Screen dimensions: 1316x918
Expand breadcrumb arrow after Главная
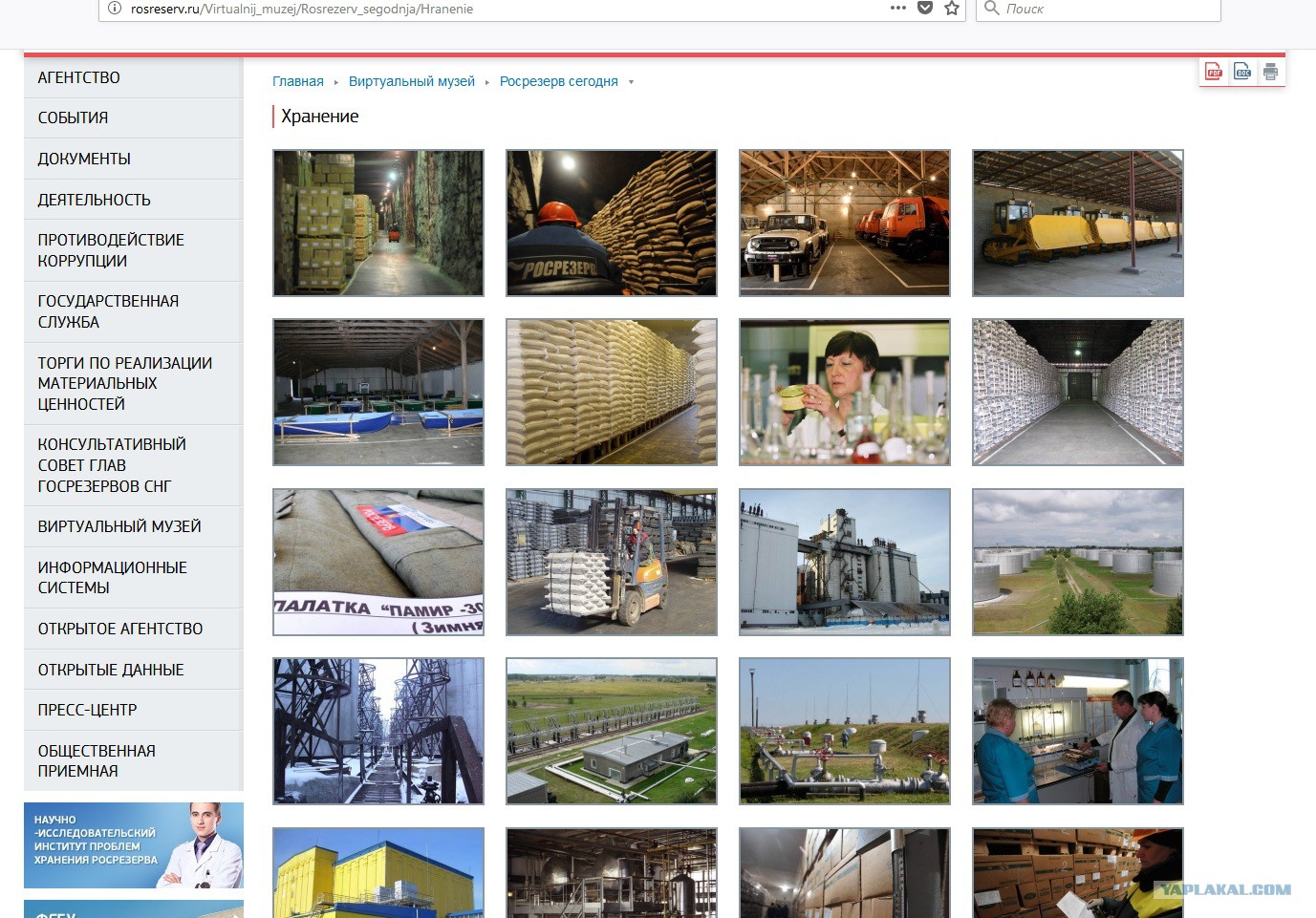[336, 82]
